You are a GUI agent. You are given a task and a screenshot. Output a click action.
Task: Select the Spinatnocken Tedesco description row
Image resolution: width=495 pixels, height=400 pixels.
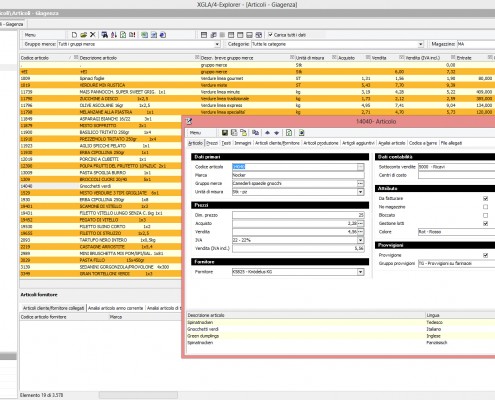point(341,322)
